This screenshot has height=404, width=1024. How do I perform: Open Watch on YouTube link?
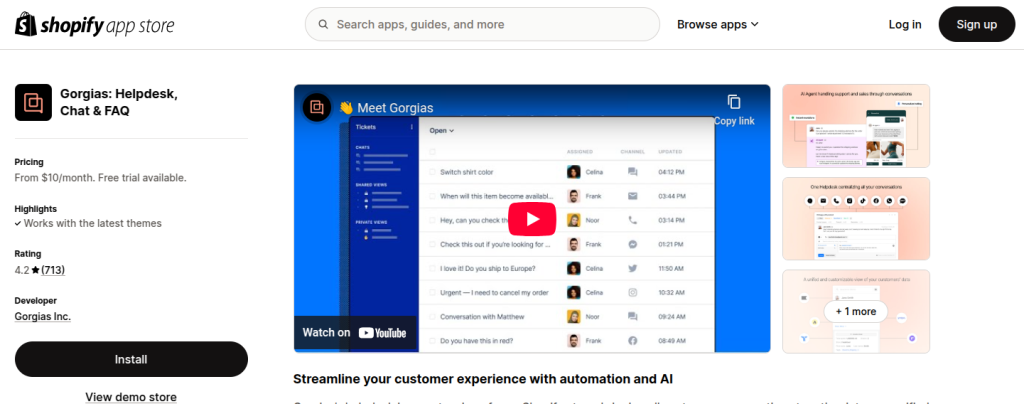pos(355,333)
